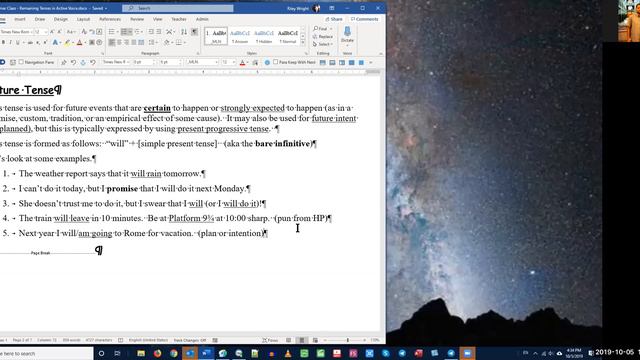
Task: Click the Share button
Action: coord(334,19)
